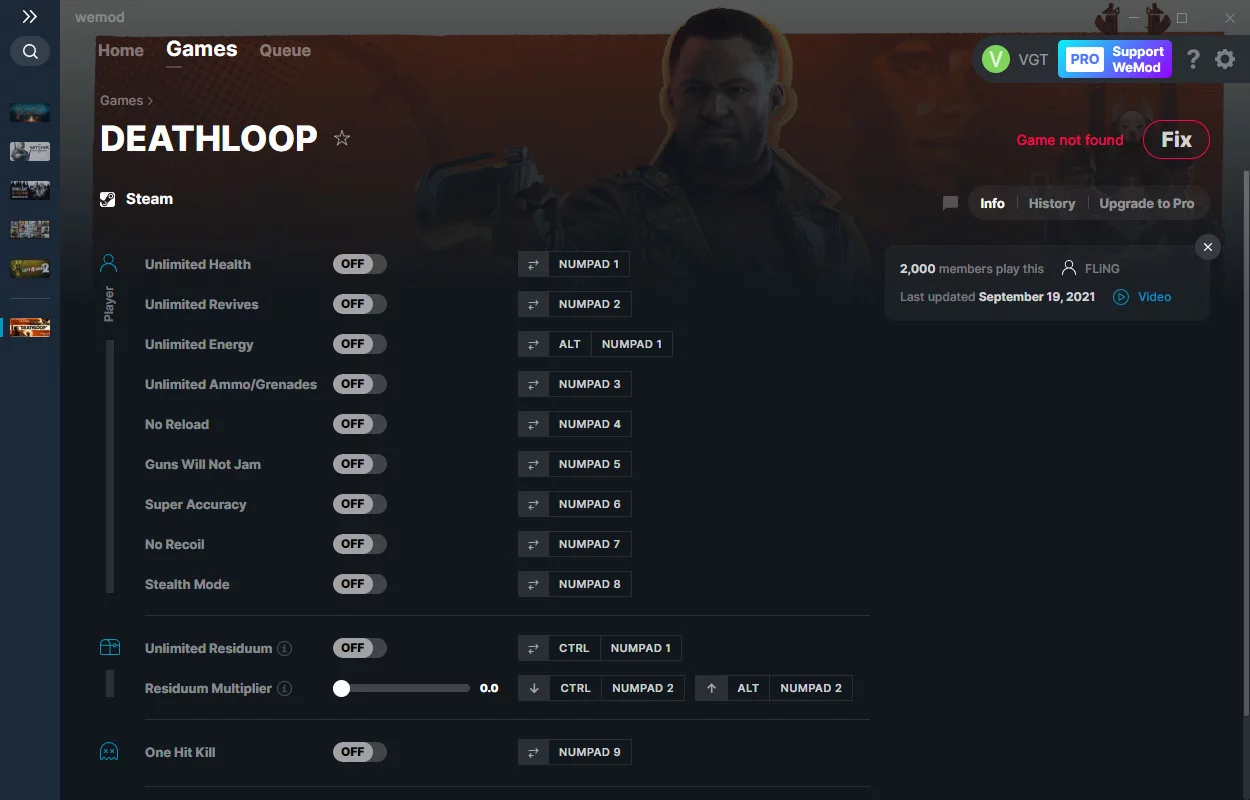Toggle Guns Will Not Jam

359,464
